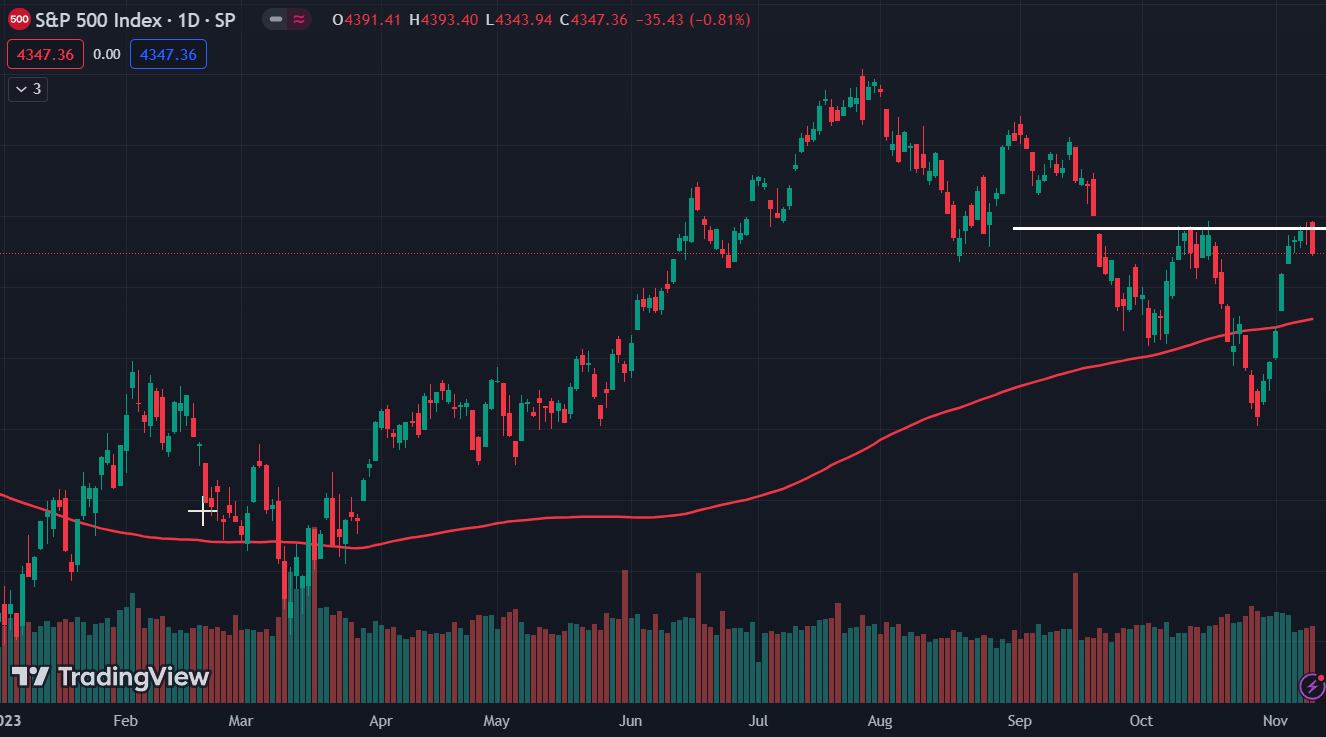Click the Jul label on time axis
1326x737 pixels.
tap(759, 721)
